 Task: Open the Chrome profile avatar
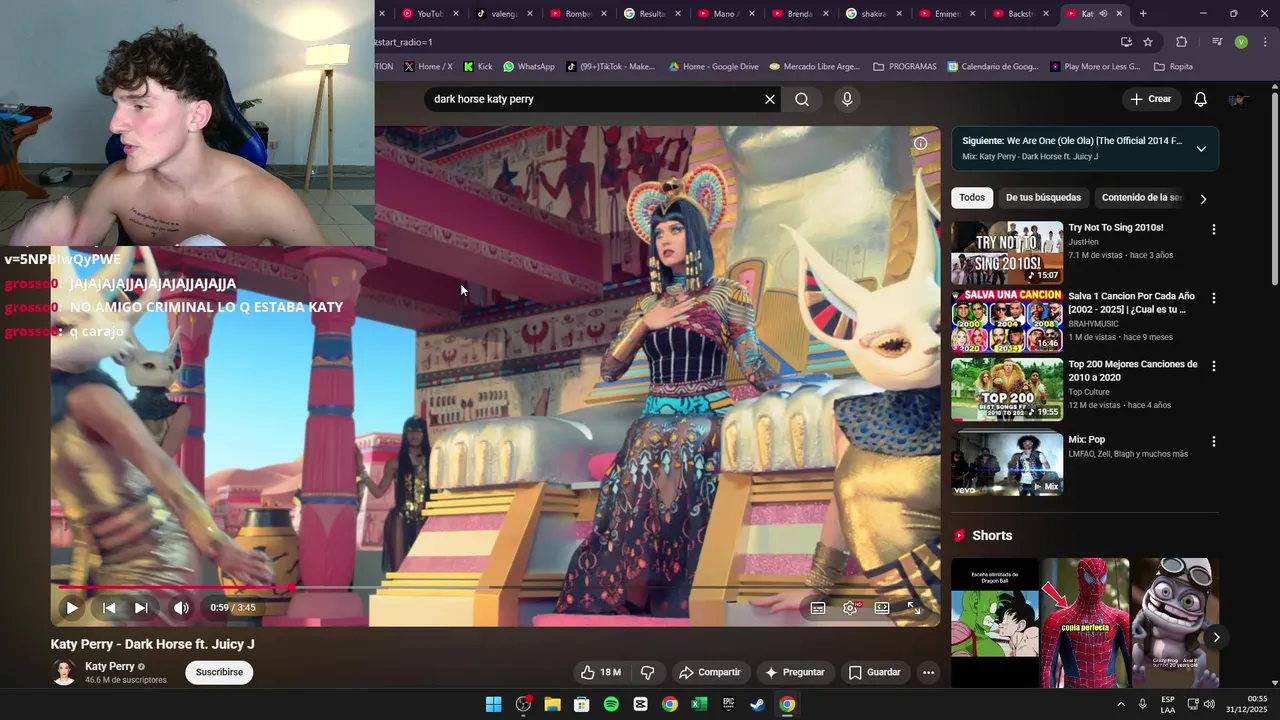click(x=1241, y=42)
